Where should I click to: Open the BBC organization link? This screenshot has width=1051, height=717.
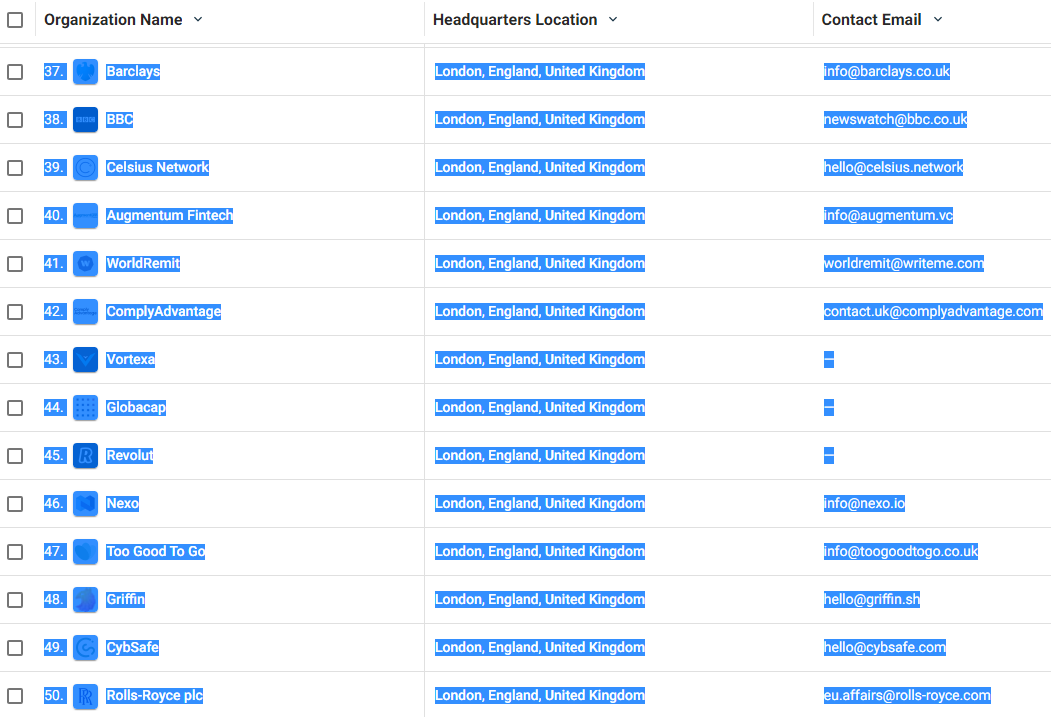pos(119,119)
